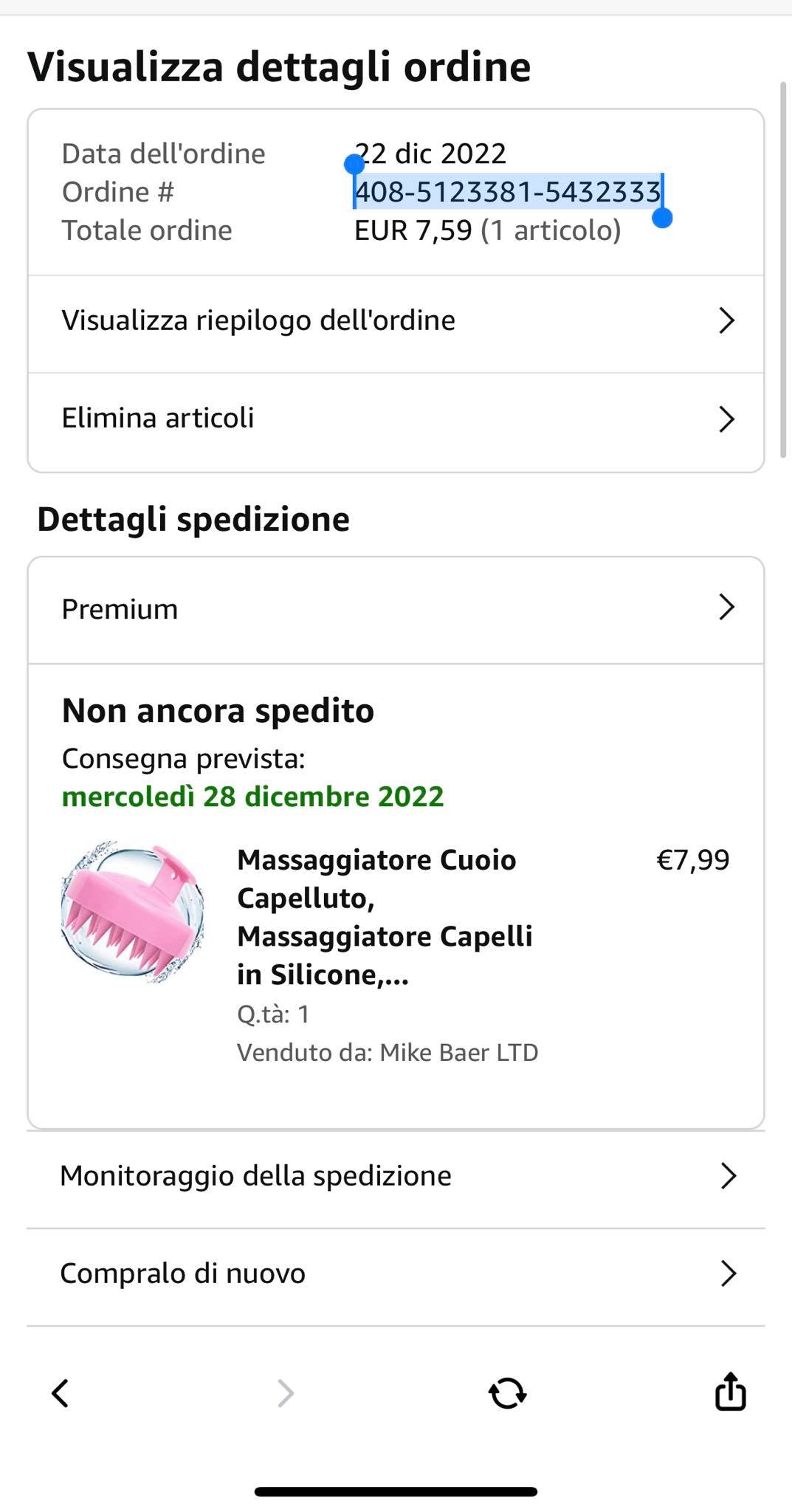Open Elimina articoli option
This screenshot has width=792, height=1512.
[x=158, y=418]
